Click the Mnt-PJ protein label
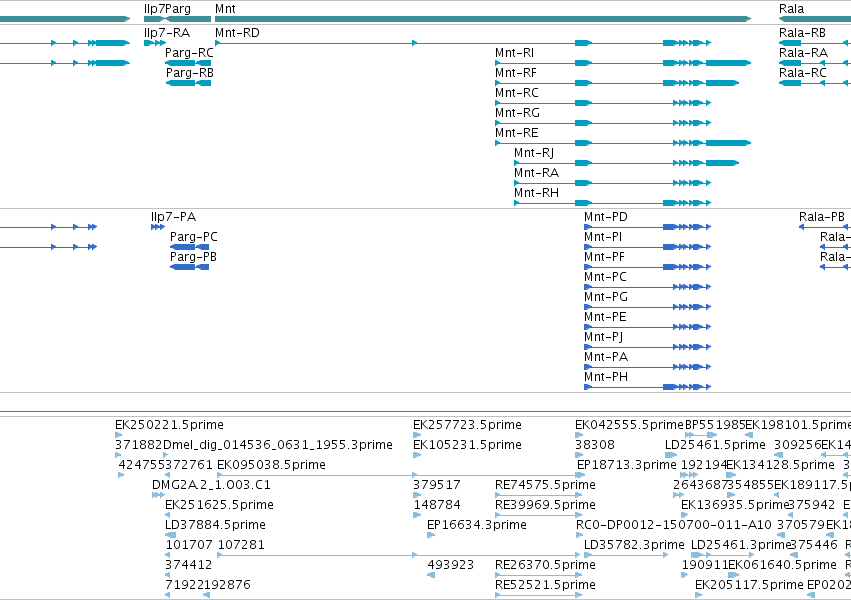Image resolution: width=851 pixels, height=600 pixels. coord(604,337)
